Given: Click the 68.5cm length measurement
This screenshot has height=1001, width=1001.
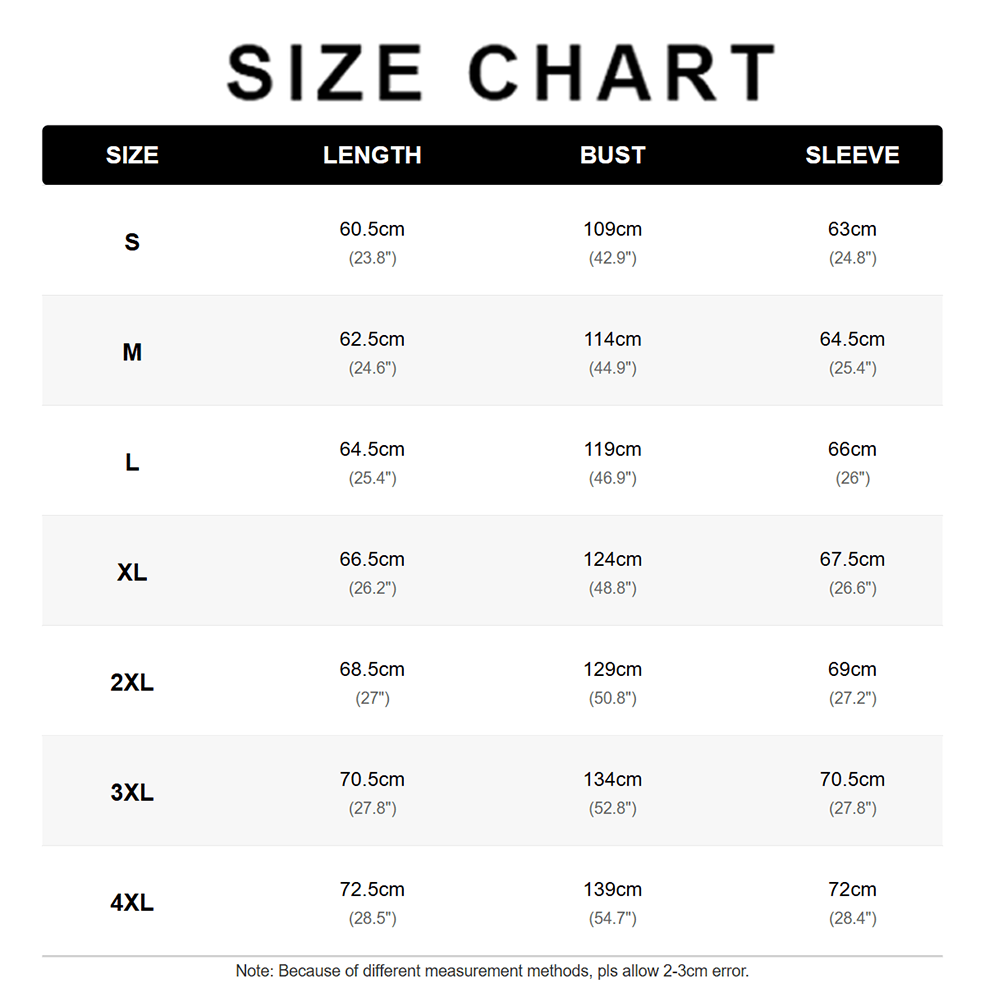Looking at the screenshot, I should pyautogui.click(x=372, y=670).
